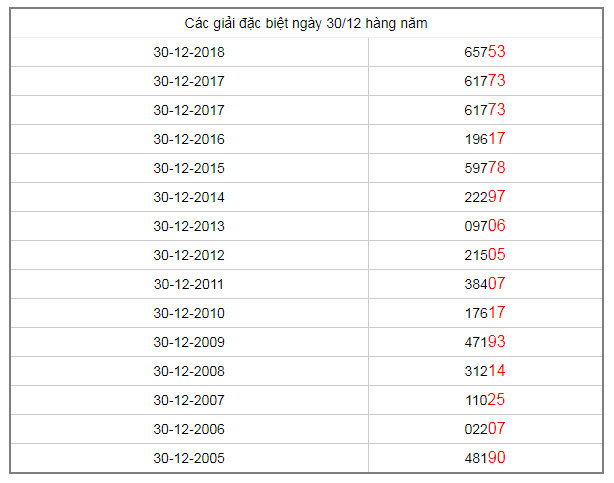Click the prize number 65753
The height and width of the screenshot is (483, 614).
[485, 52]
